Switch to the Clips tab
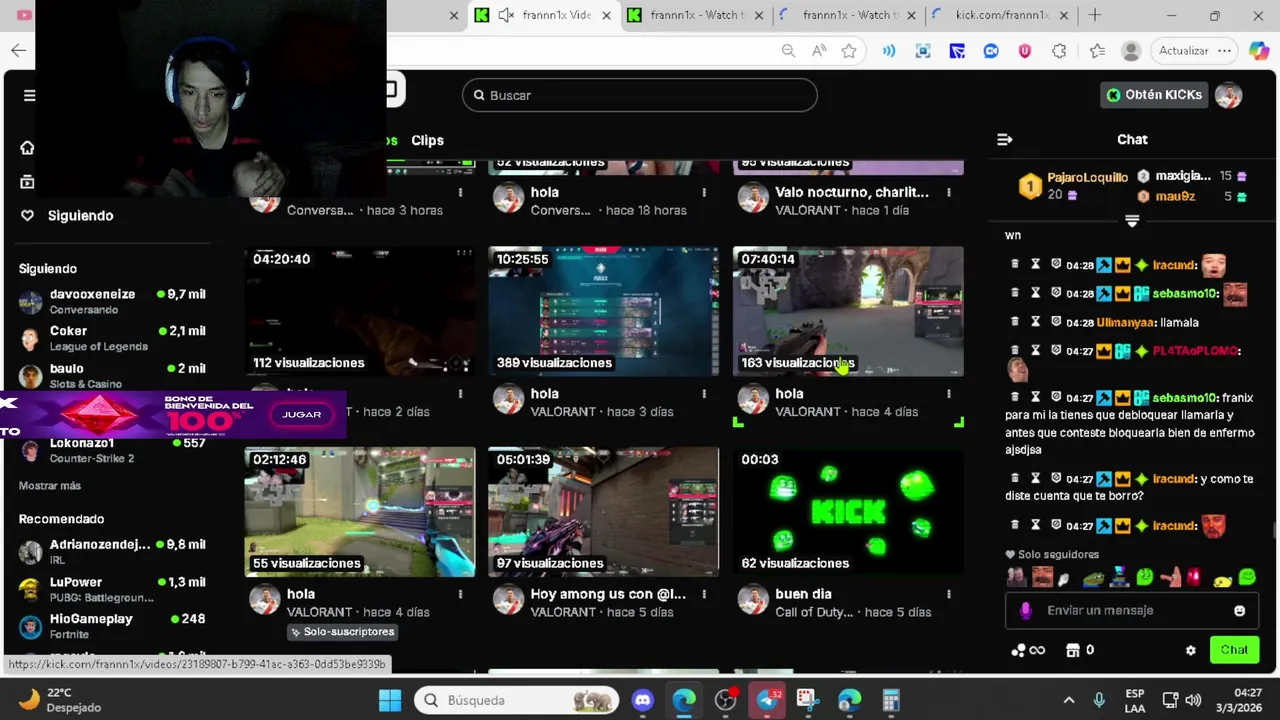 (x=427, y=140)
